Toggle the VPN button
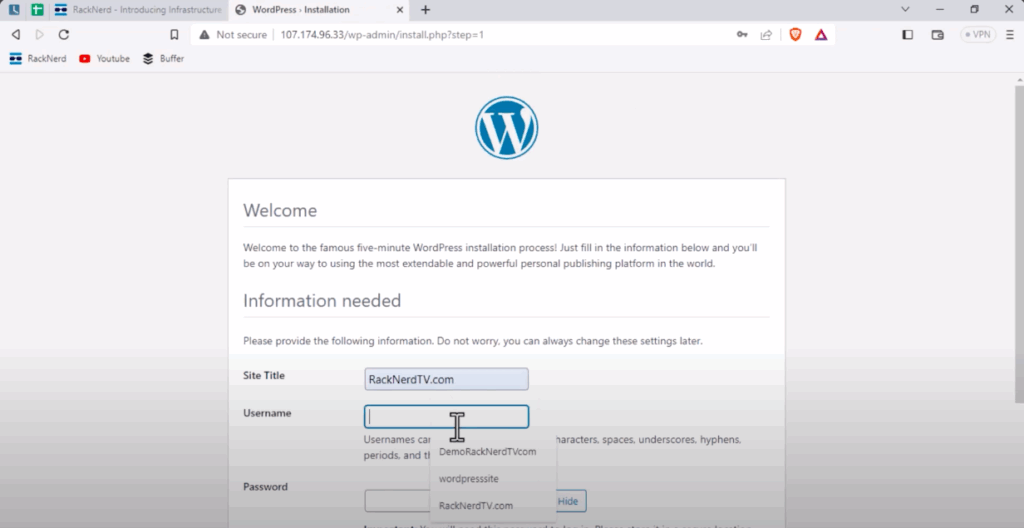This screenshot has width=1024, height=528. pos(977,34)
